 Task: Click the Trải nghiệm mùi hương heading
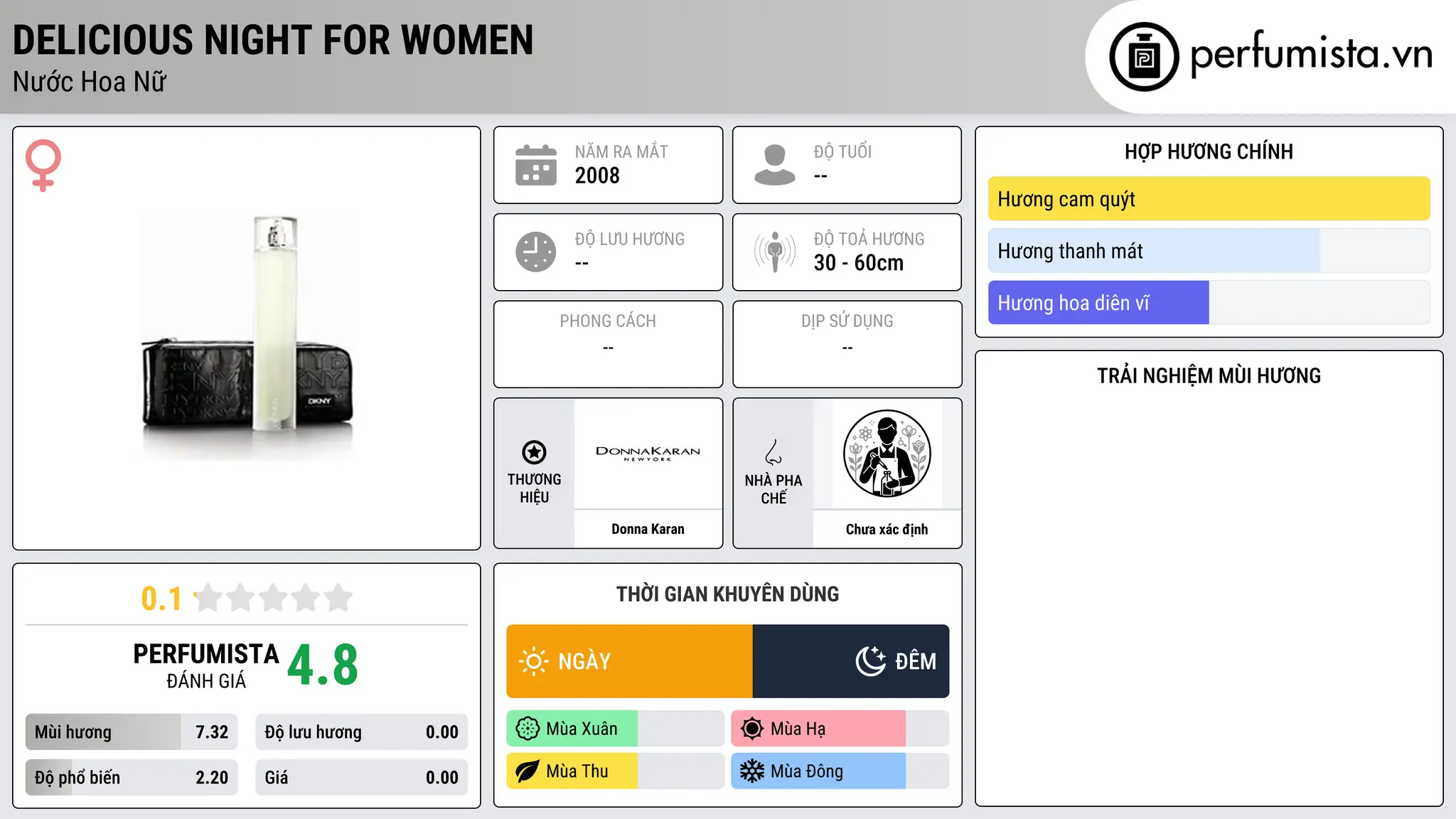1209,375
